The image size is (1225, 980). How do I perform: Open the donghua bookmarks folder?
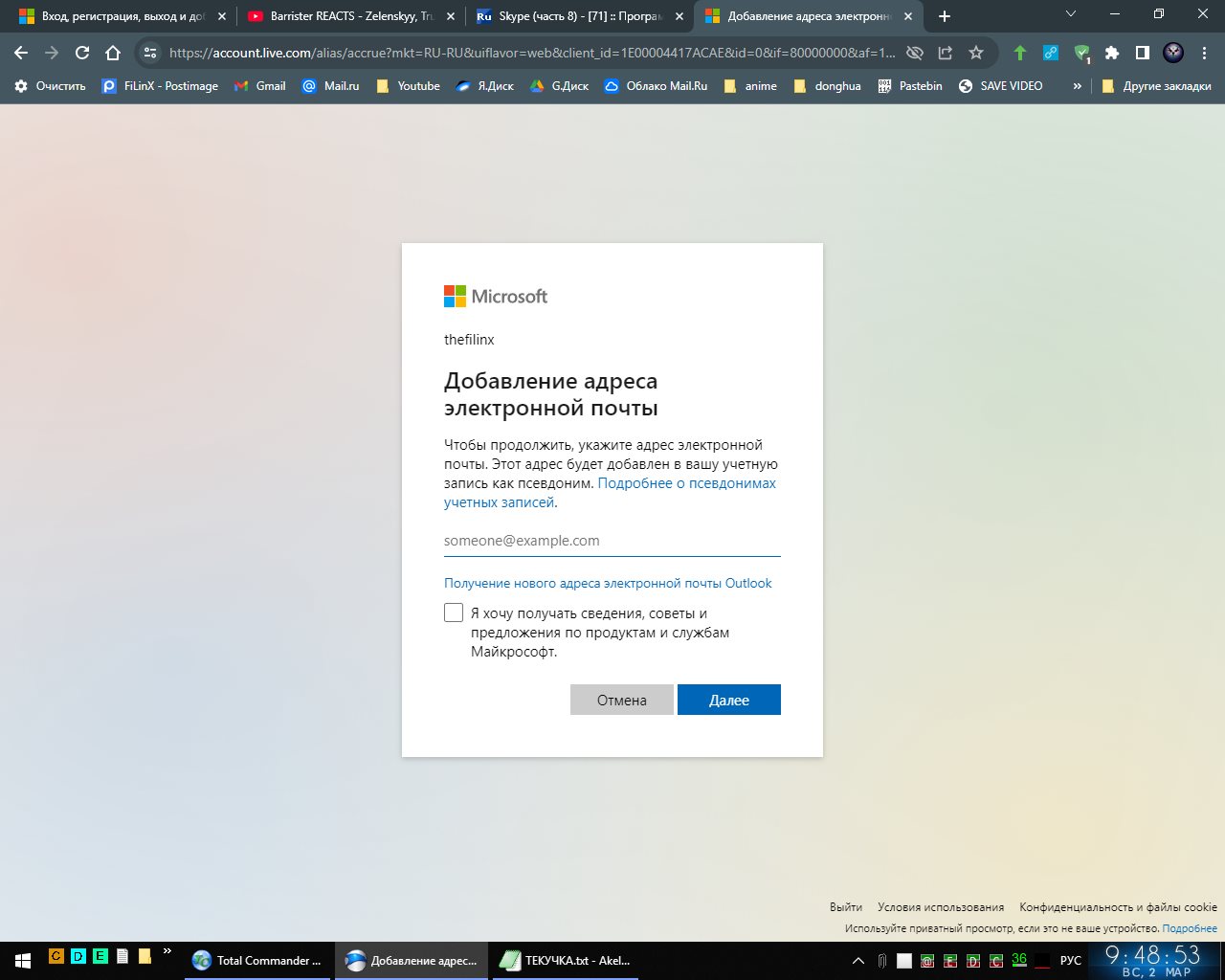pyautogui.click(x=828, y=86)
